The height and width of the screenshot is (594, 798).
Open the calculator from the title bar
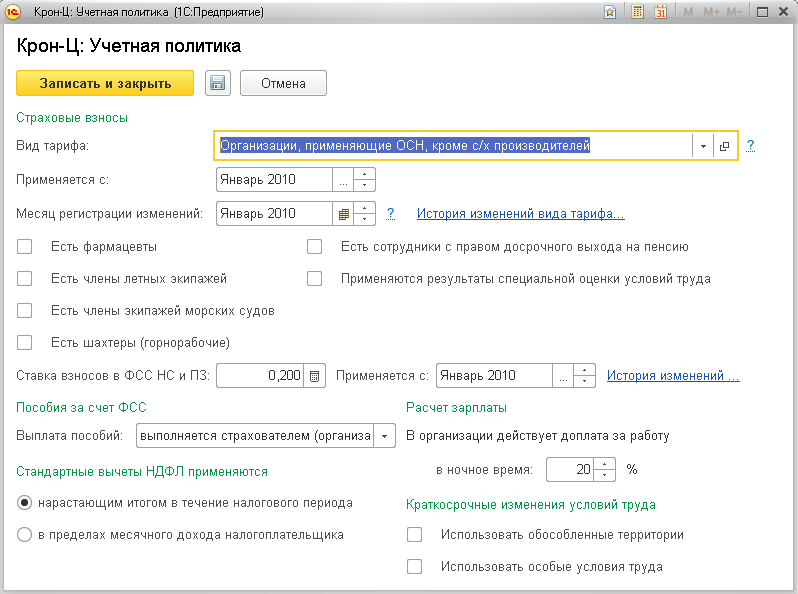(638, 13)
